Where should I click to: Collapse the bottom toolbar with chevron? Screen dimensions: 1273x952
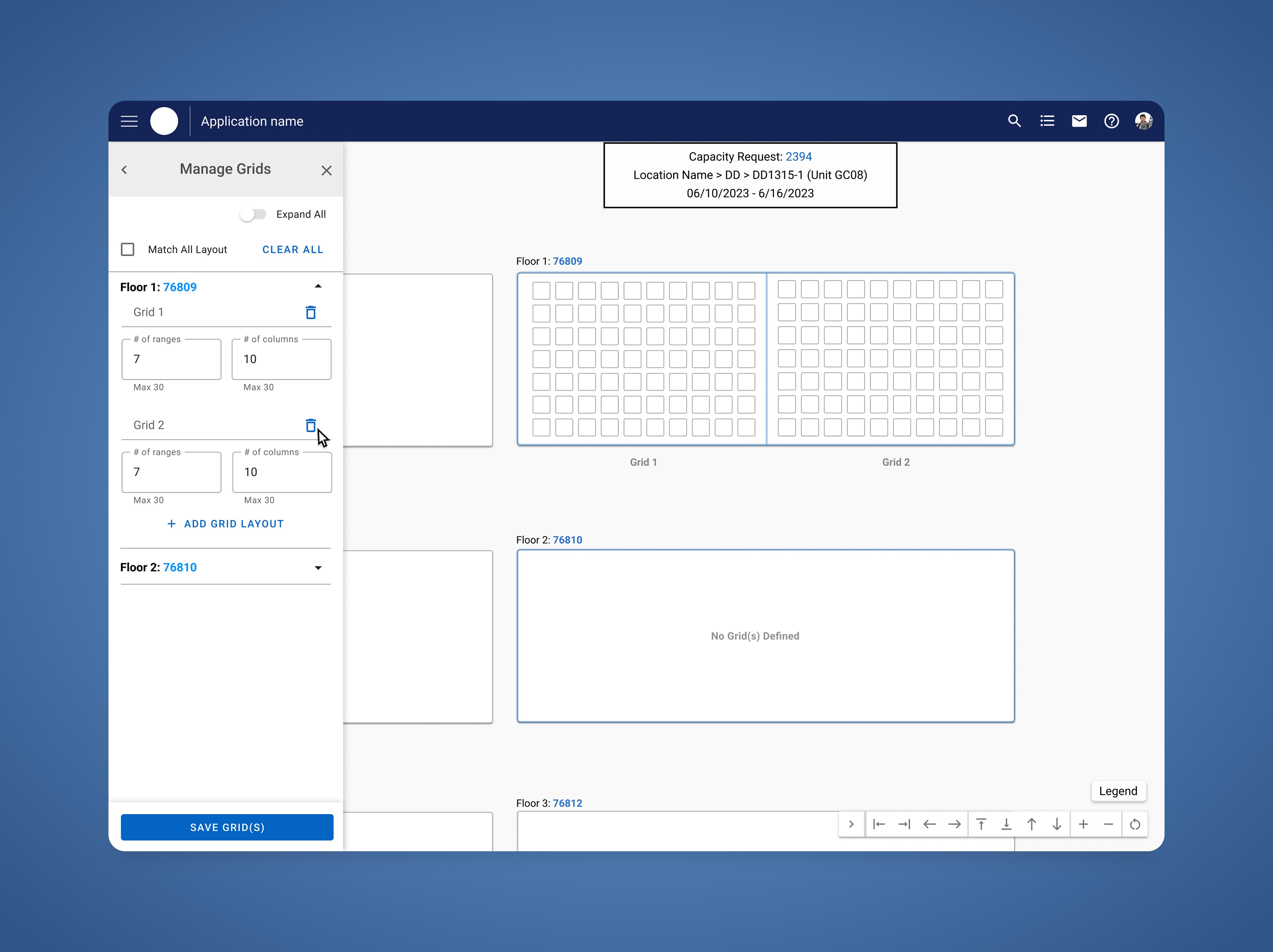(851, 824)
